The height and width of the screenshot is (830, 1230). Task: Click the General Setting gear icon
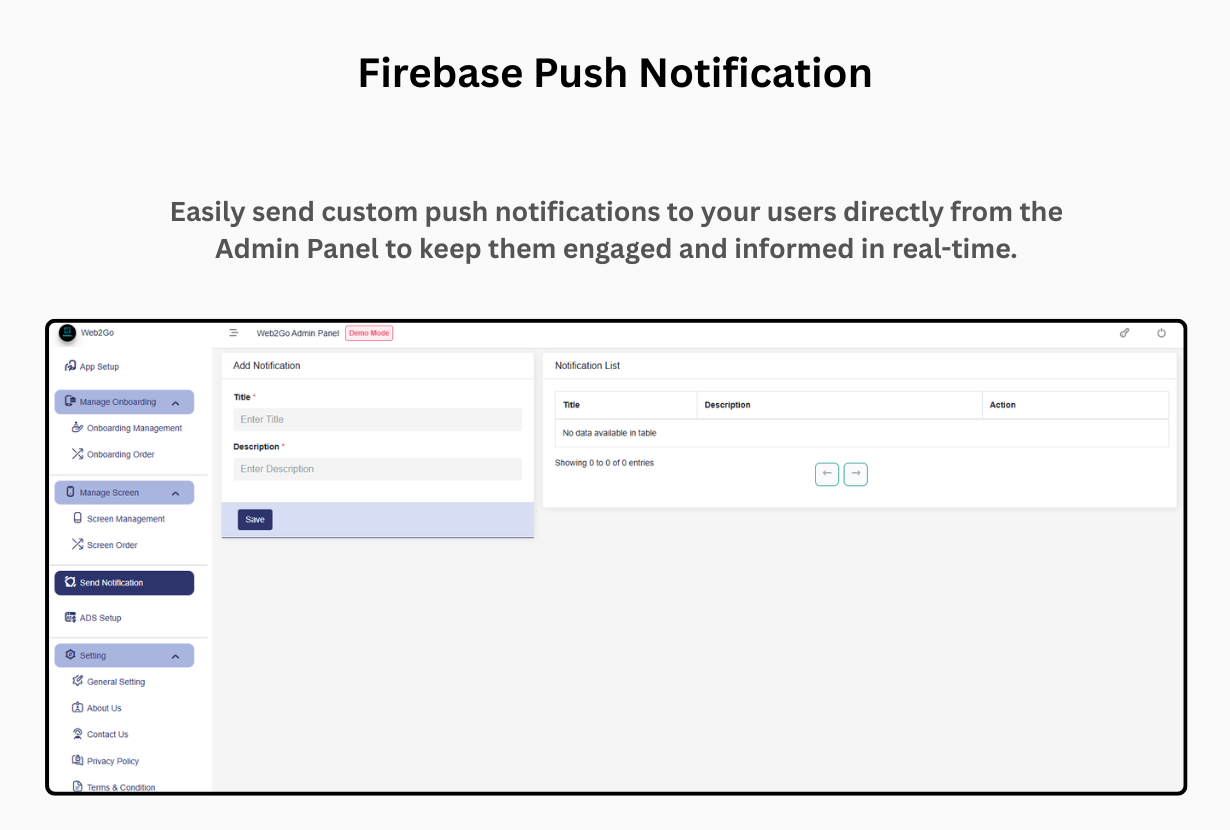(x=79, y=681)
